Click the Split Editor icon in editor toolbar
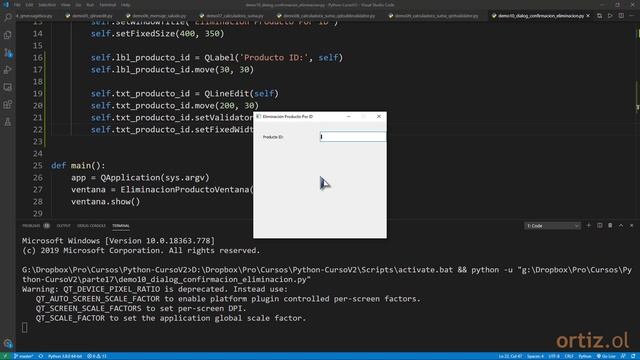 point(621,16)
